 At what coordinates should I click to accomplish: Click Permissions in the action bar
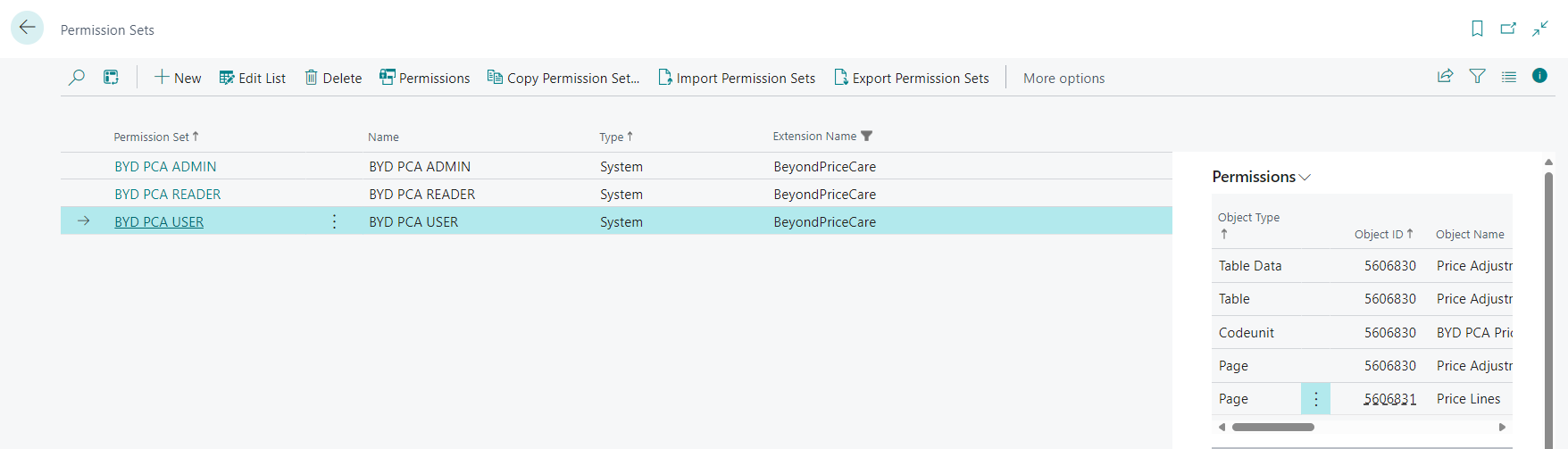pos(424,79)
